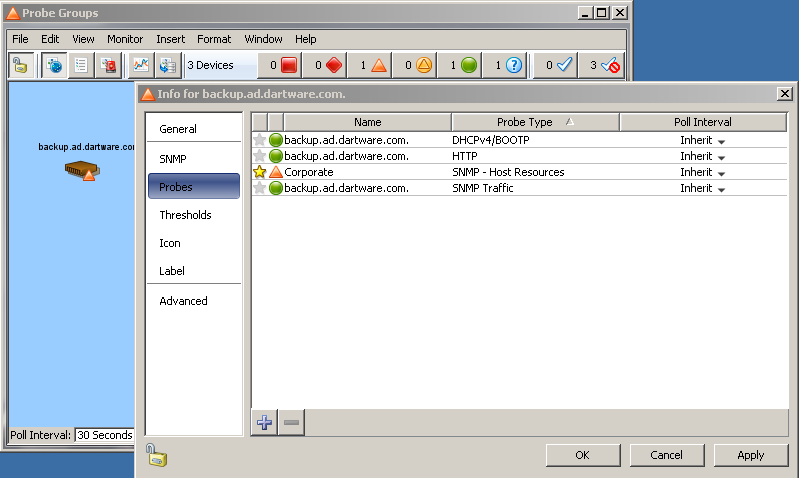Select the map view globe icon
The width and height of the screenshot is (799, 478).
[55, 65]
